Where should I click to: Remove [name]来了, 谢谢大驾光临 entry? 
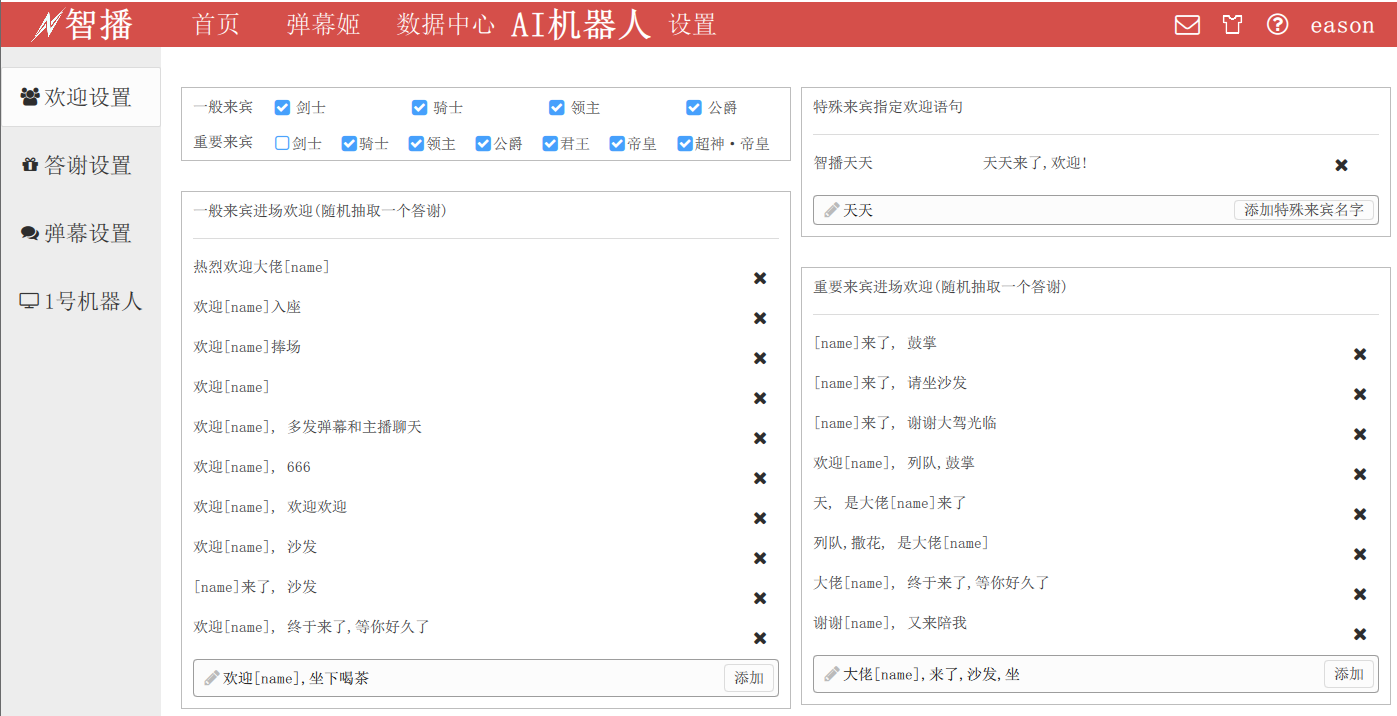[1360, 434]
